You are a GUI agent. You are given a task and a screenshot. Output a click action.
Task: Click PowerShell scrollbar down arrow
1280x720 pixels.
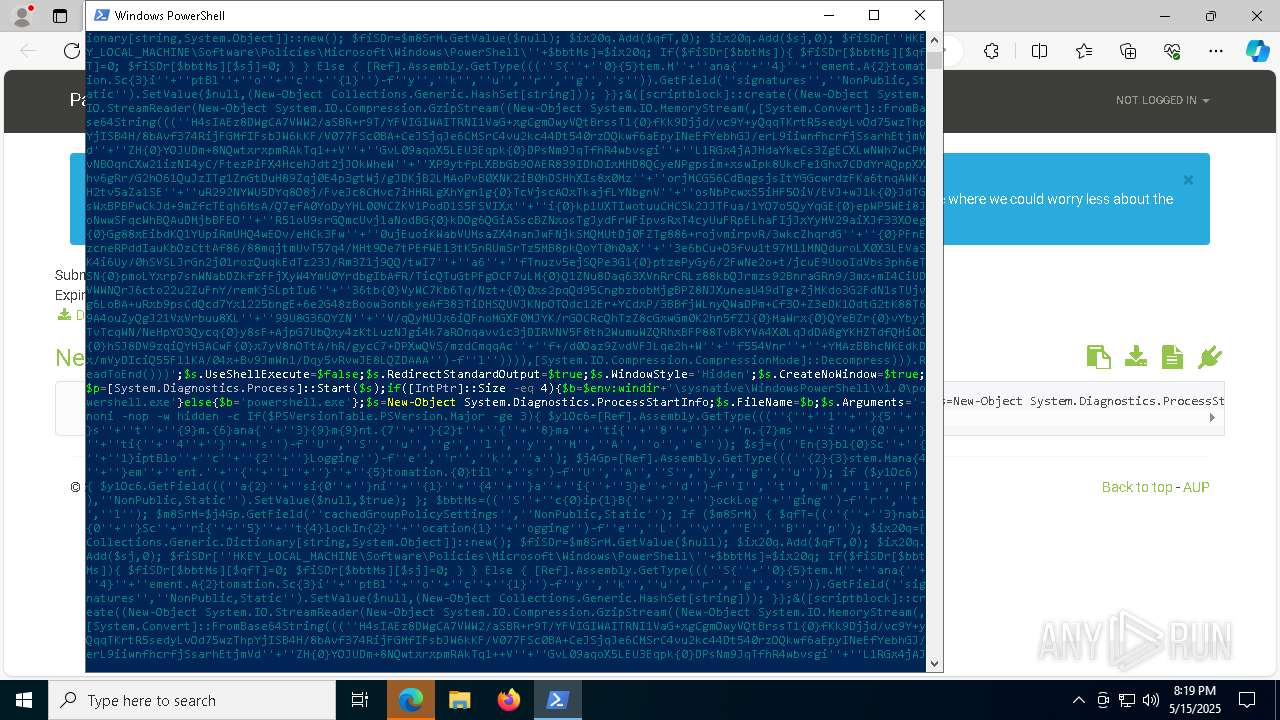934,663
